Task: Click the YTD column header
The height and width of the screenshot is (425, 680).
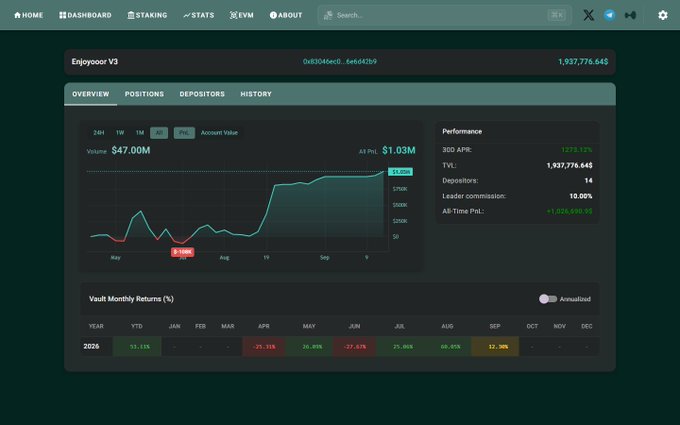Action: pos(137,326)
